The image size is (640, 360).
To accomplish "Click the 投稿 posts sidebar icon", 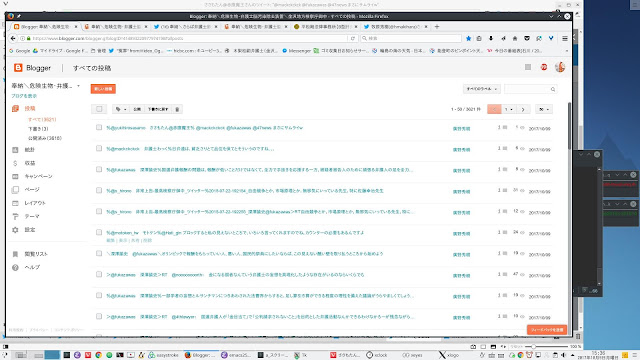I will pos(15,109).
